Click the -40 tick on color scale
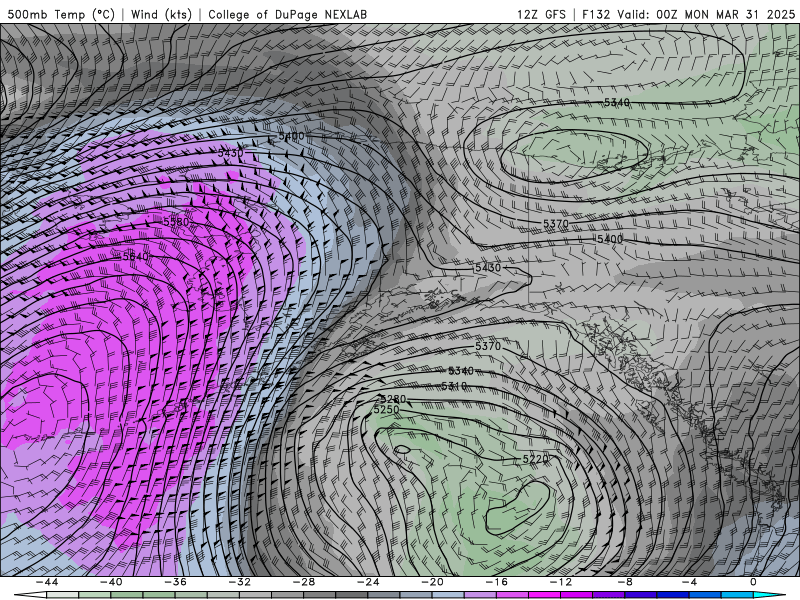800x600 pixels. 111,582
